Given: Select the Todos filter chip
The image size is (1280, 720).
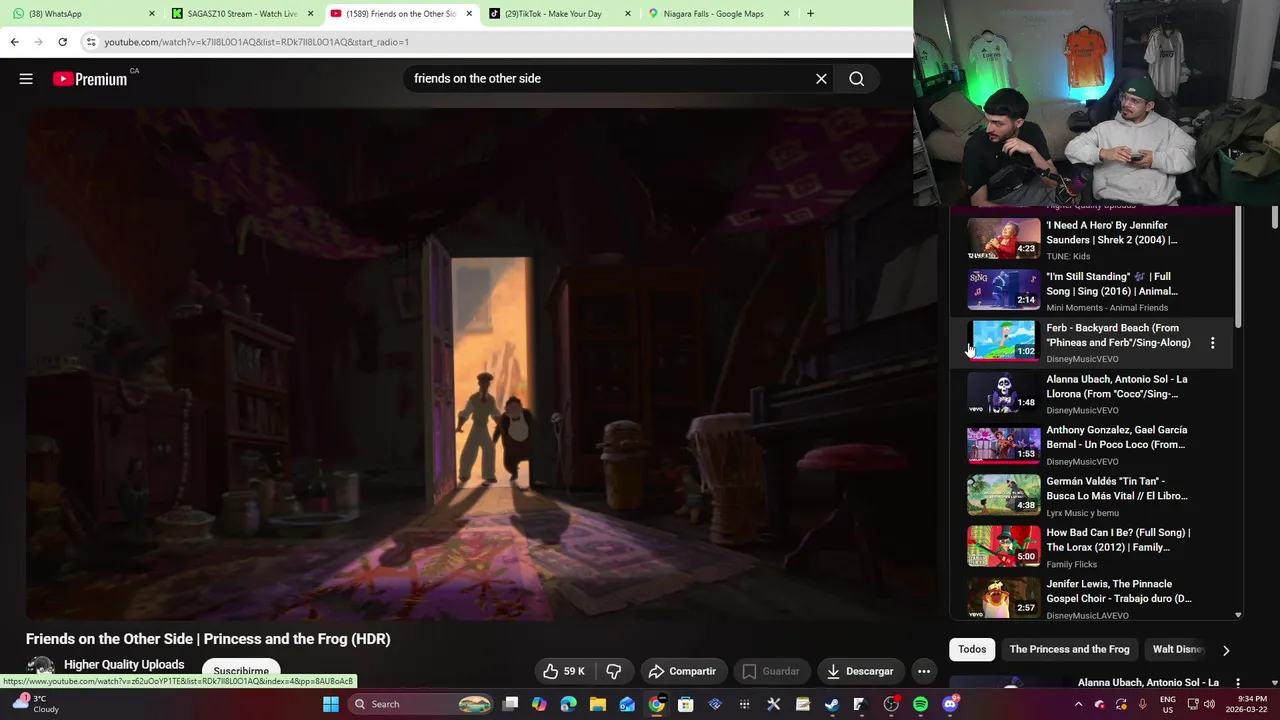Looking at the screenshot, I should click(972, 649).
